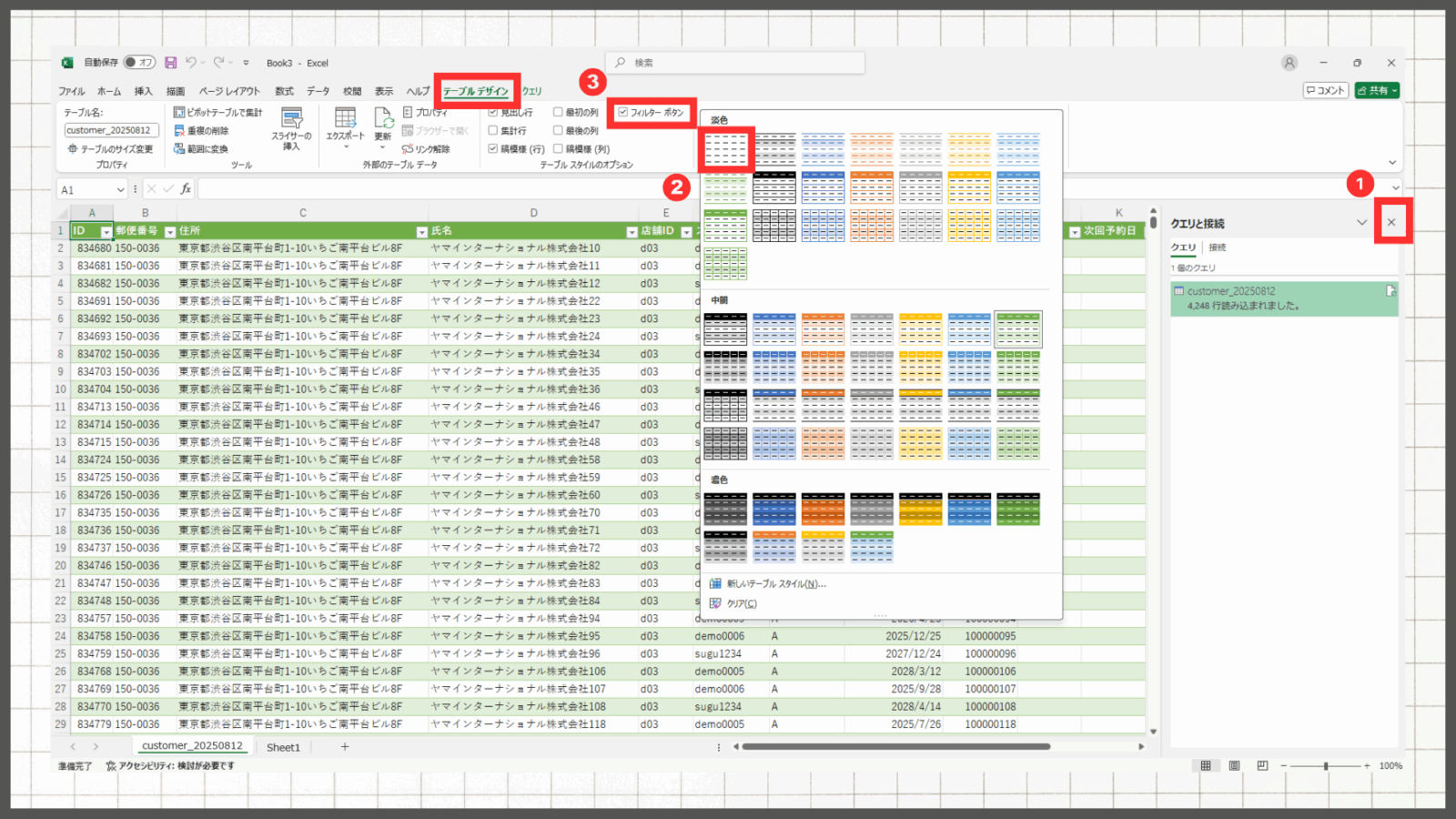This screenshot has width=1456, height=819.
Task: Open the ID column filter dropdown
Action: (x=106, y=232)
